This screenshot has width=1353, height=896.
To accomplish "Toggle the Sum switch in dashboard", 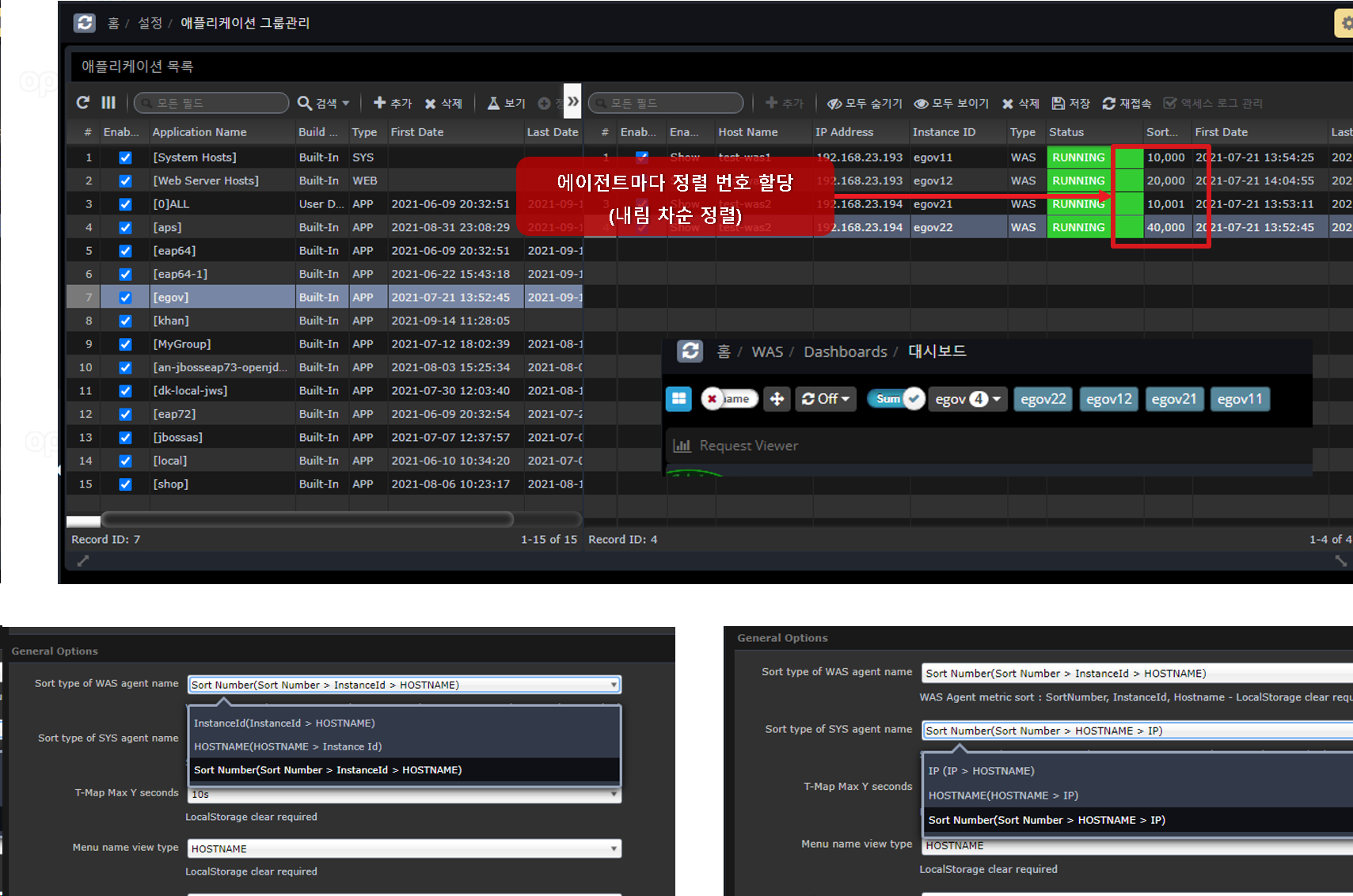I will tap(896, 399).
